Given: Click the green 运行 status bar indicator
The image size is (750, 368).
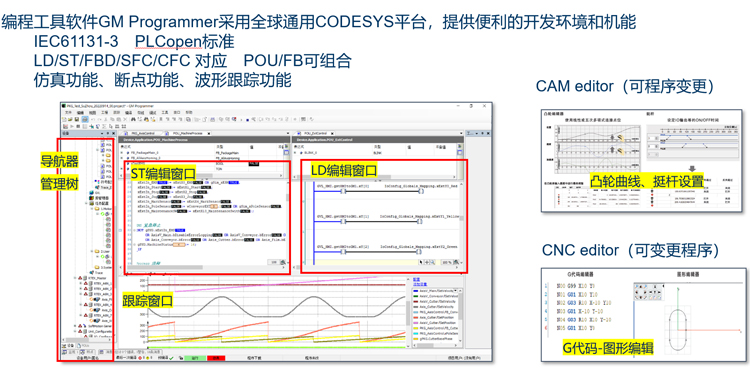Looking at the screenshot, I should (195, 358).
